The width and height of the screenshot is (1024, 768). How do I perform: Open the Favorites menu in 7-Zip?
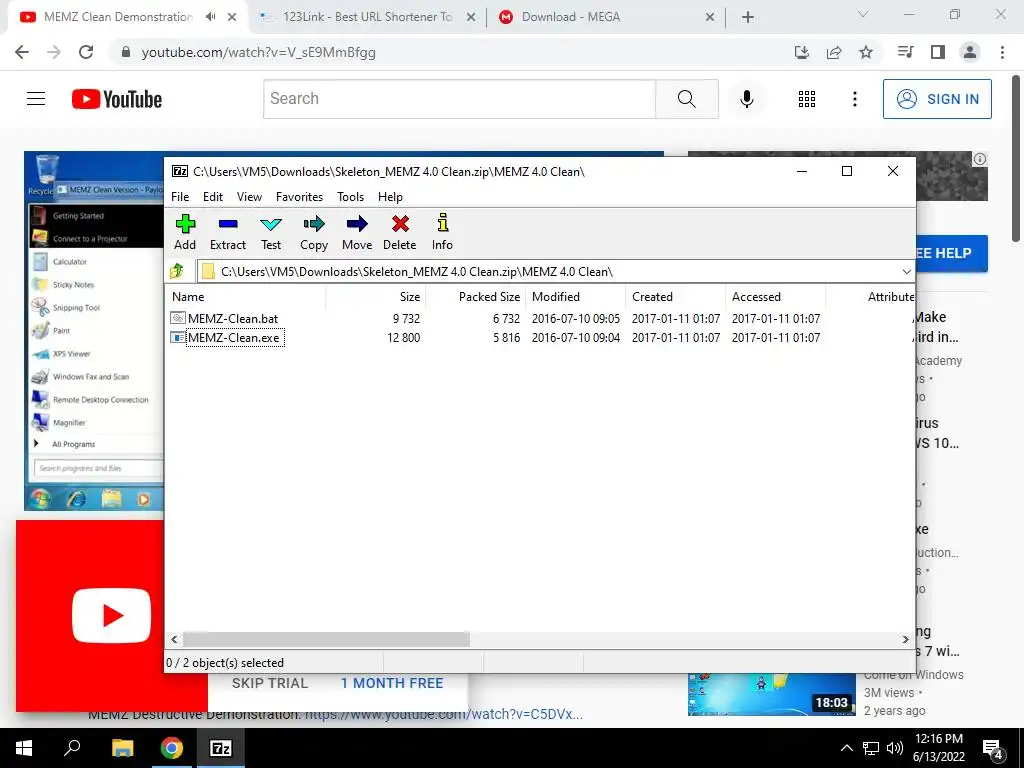[299, 197]
